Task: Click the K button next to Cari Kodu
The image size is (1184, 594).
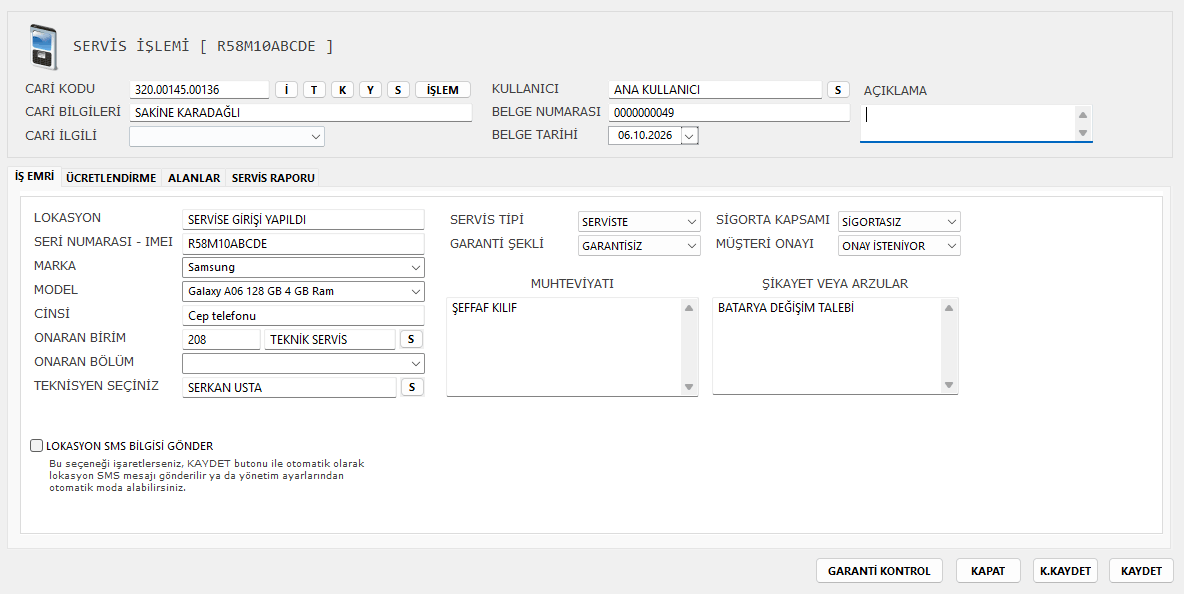Action: (x=342, y=90)
